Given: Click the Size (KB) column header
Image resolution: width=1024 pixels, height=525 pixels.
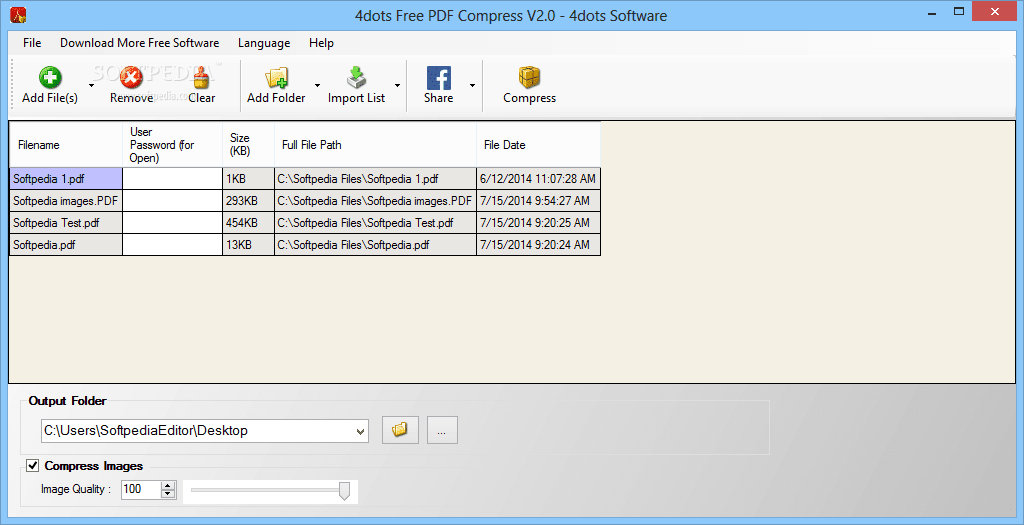Looking at the screenshot, I should 248,145.
